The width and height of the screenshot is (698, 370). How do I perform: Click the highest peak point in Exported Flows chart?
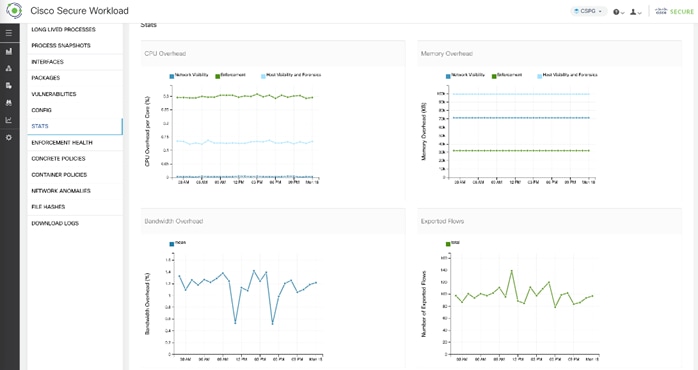coord(511,270)
